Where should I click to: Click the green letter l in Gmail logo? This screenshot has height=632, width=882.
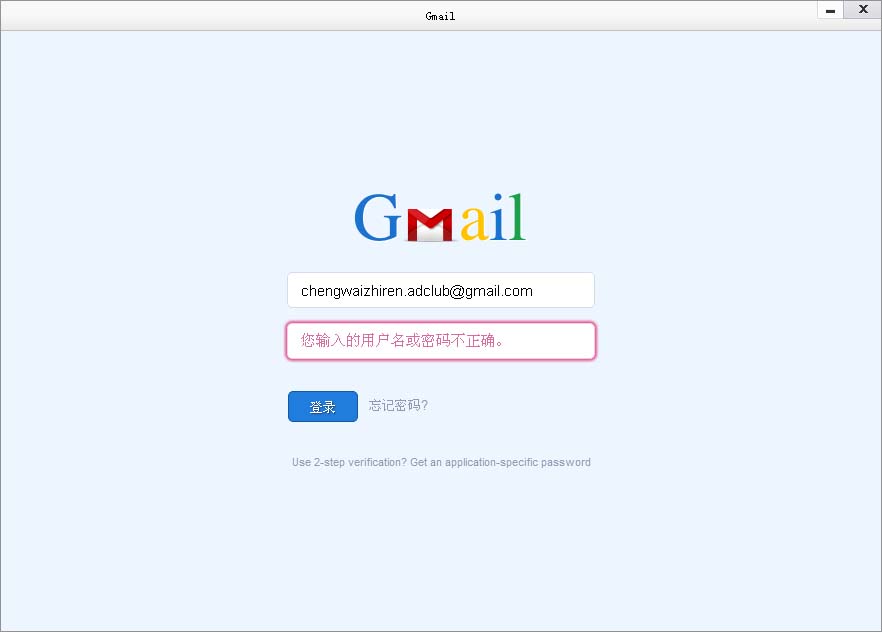point(518,217)
